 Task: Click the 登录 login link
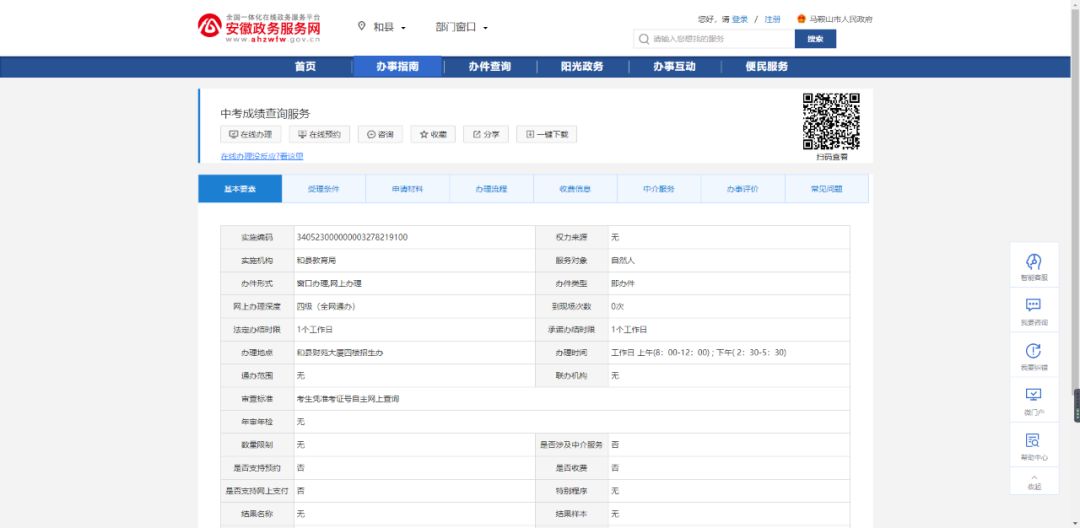click(x=739, y=19)
